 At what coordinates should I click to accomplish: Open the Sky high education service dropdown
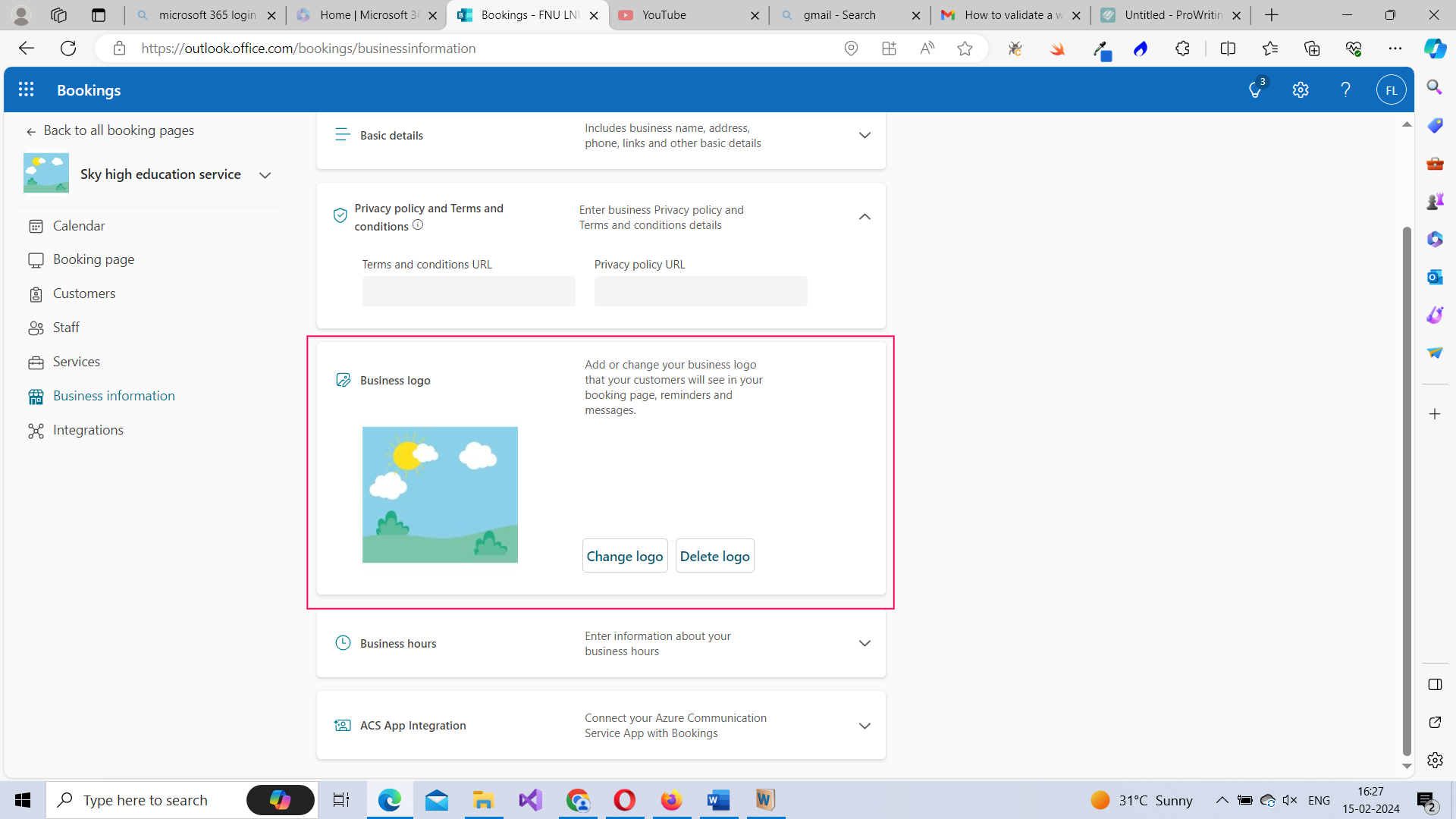pos(265,174)
